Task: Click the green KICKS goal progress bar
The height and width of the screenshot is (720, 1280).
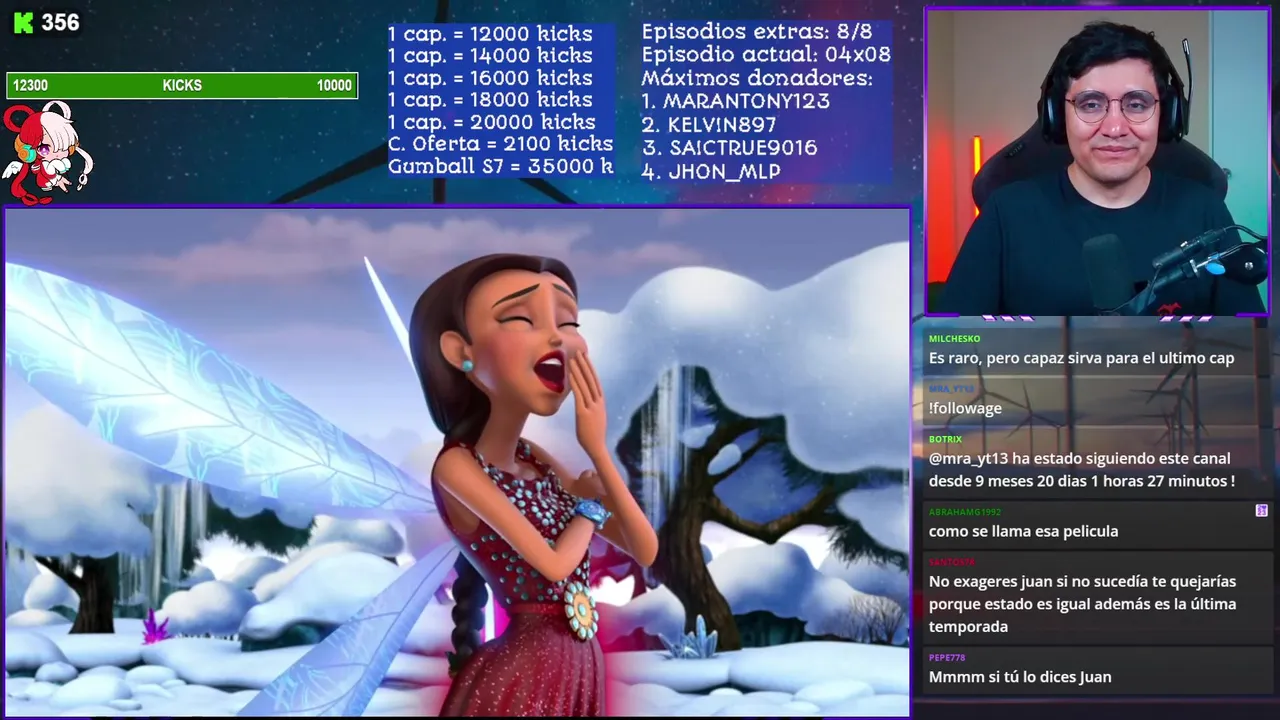Action: tap(182, 85)
